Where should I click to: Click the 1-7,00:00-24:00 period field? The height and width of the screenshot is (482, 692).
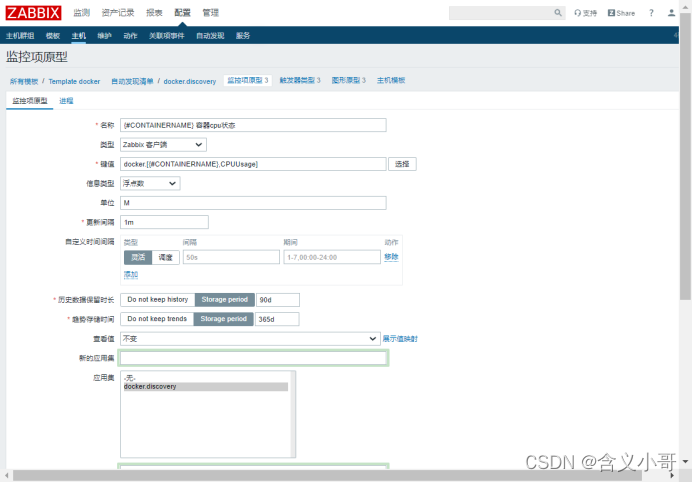point(332,257)
